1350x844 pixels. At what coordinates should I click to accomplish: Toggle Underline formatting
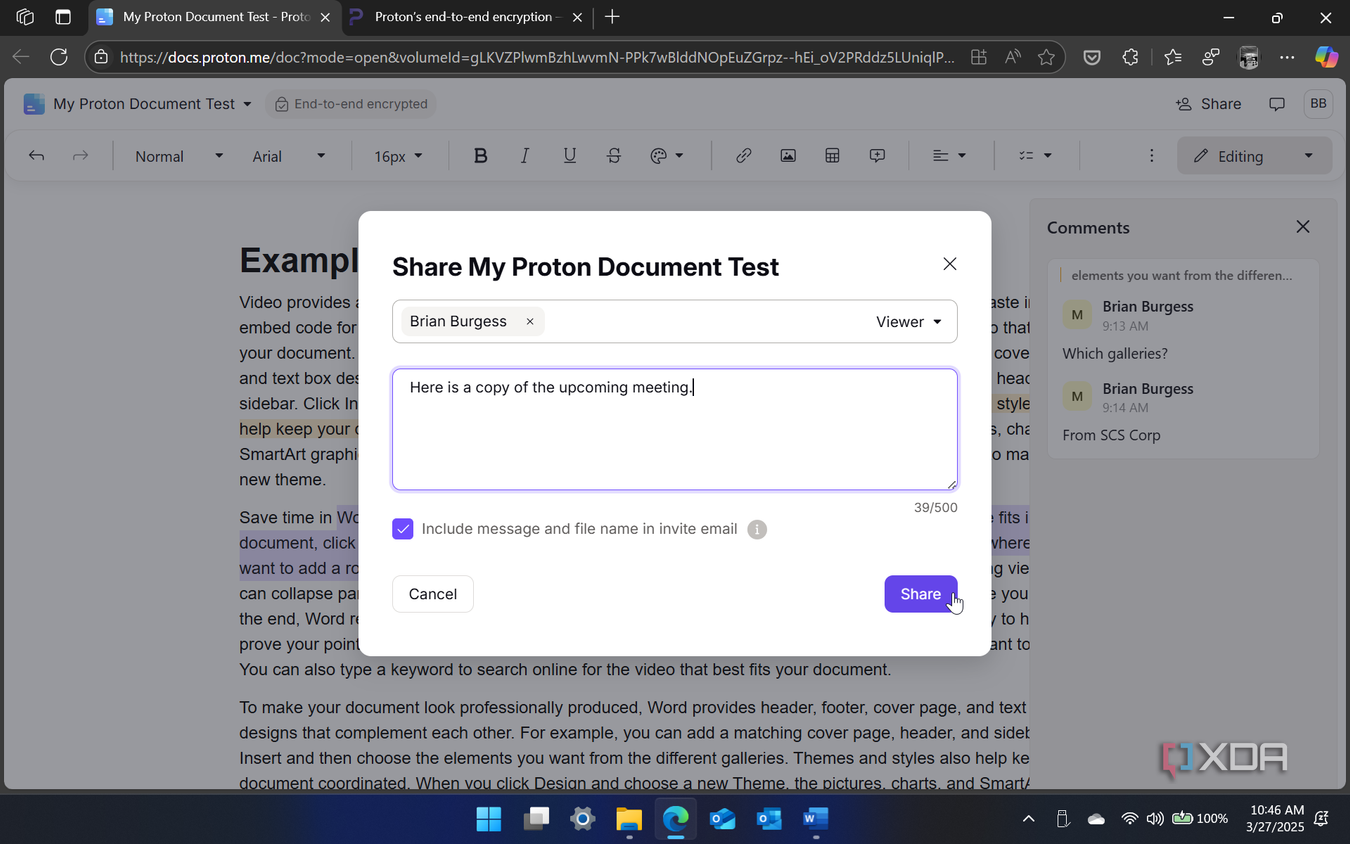569,156
